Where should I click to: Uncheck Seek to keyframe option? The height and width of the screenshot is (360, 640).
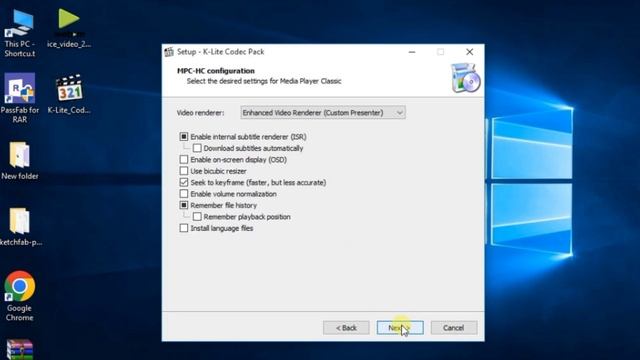(184, 182)
